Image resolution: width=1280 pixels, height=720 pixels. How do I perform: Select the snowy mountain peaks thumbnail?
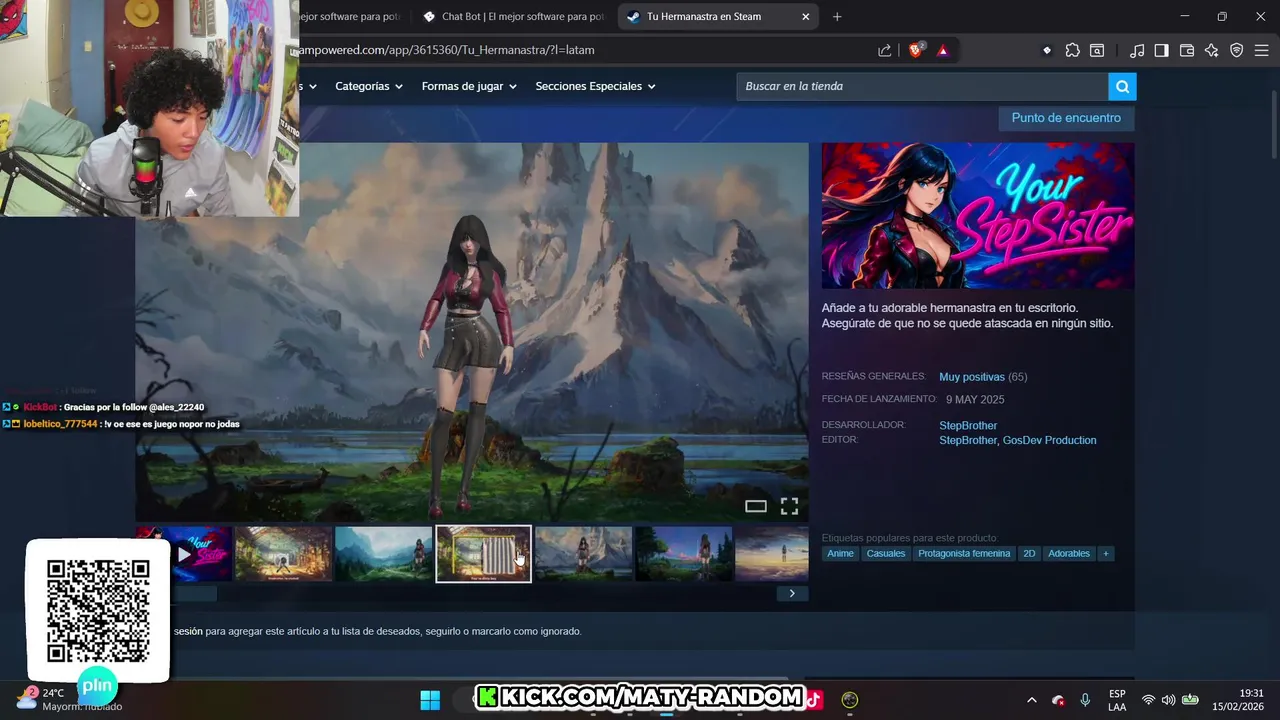point(583,554)
